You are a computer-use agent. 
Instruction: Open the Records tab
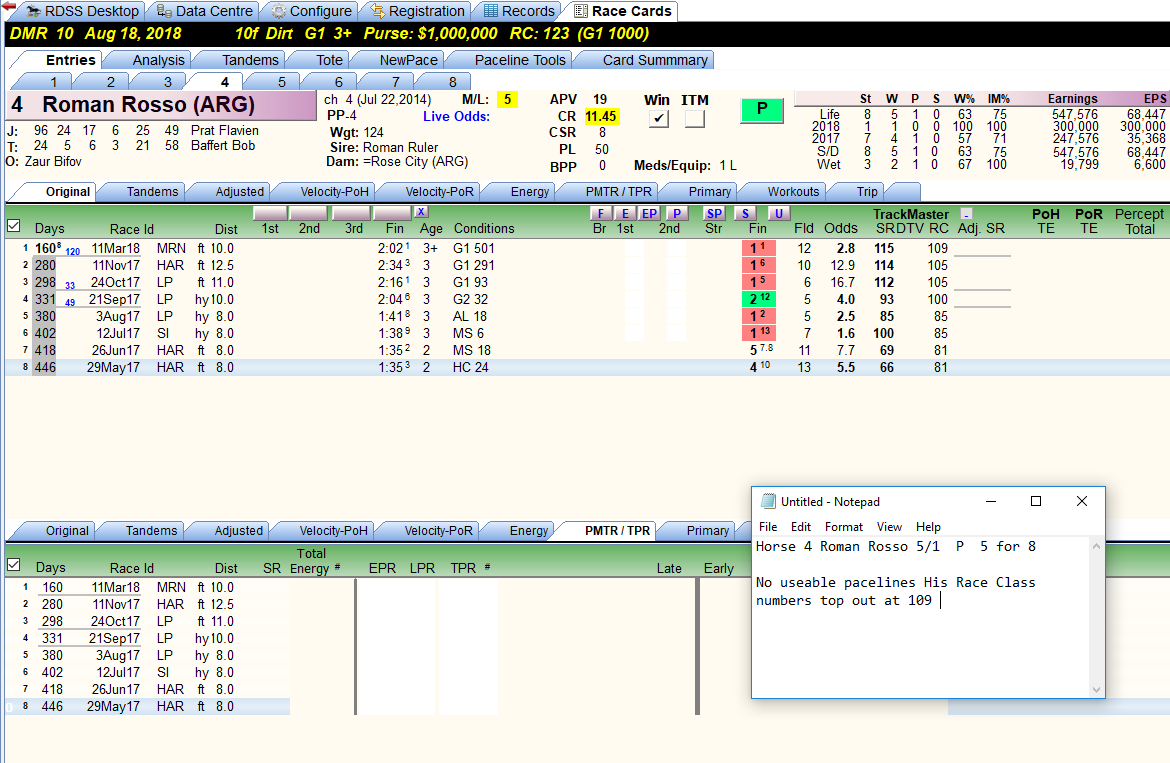point(519,11)
